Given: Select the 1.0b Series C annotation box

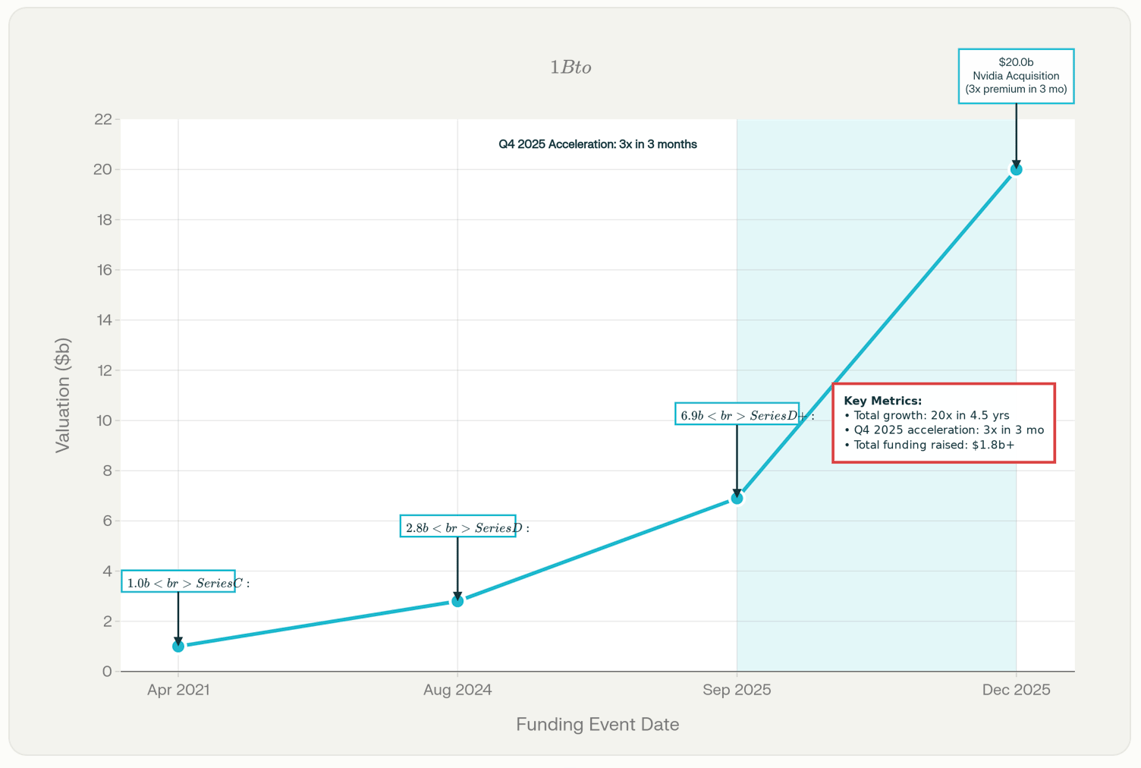Looking at the screenshot, I should [179, 582].
